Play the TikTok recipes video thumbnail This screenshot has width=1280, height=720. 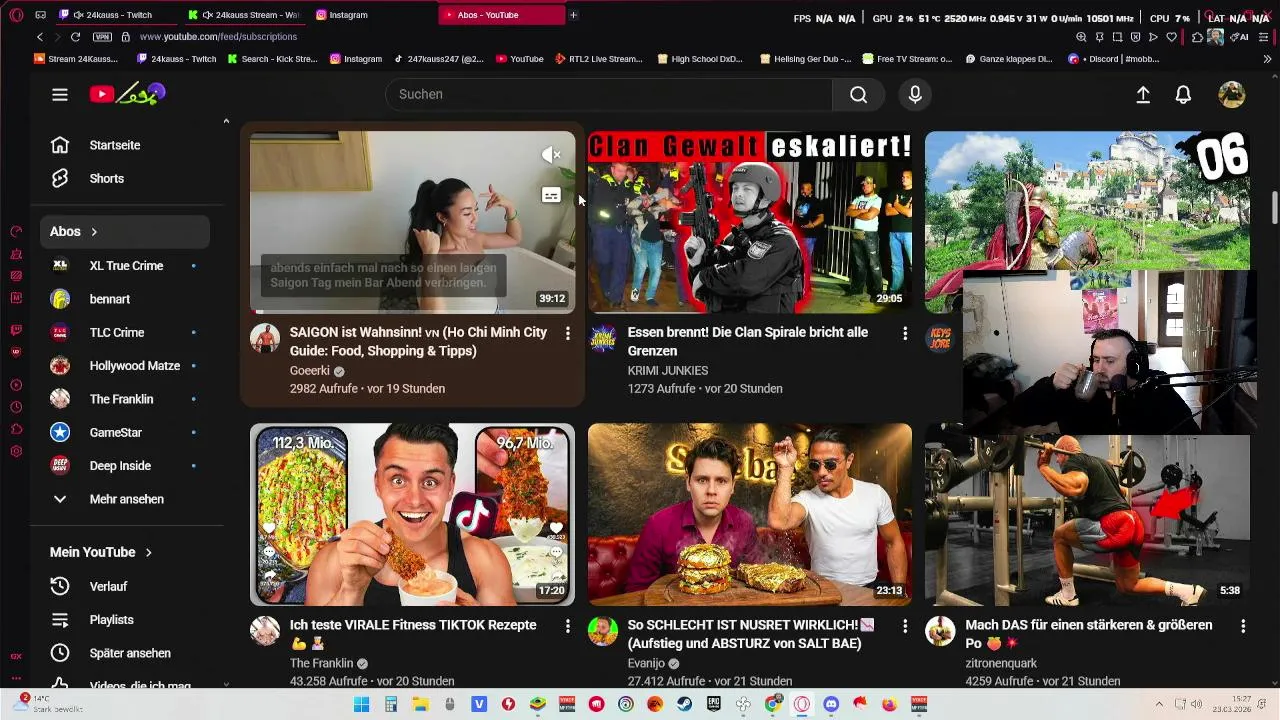point(412,514)
